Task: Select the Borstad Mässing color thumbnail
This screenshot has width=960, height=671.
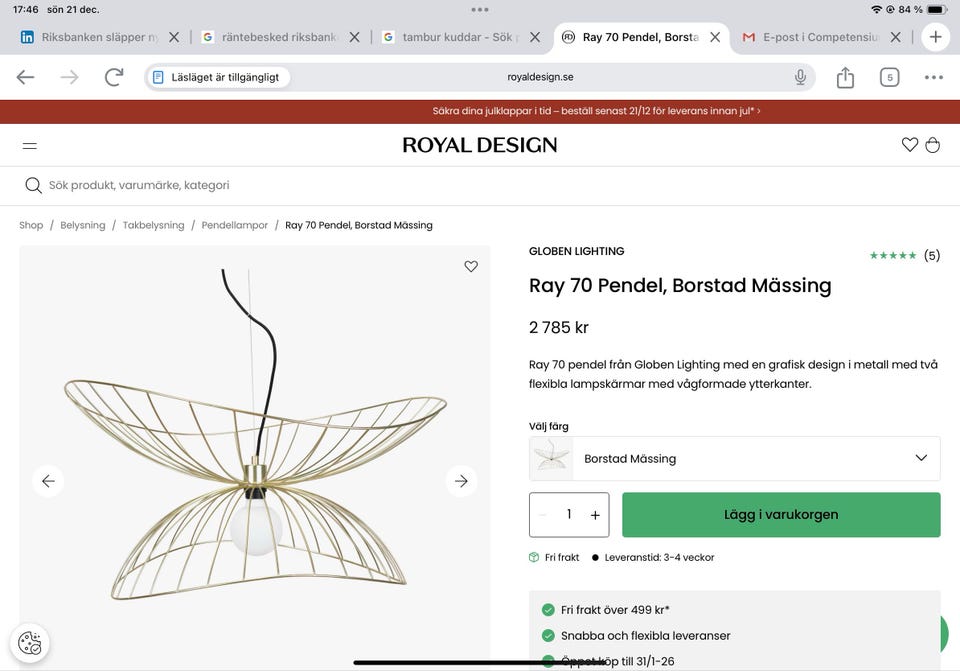Action: pyautogui.click(x=551, y=458)
